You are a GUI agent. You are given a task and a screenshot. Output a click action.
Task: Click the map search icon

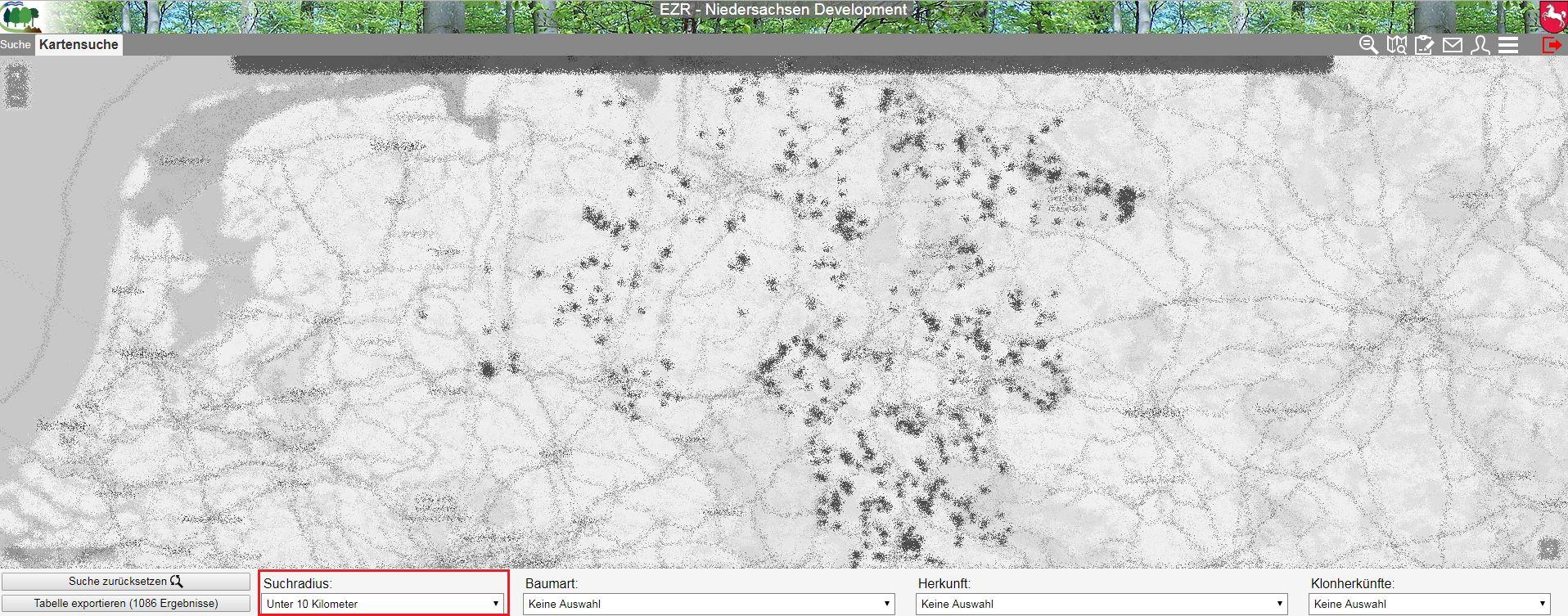point(1396,45)
